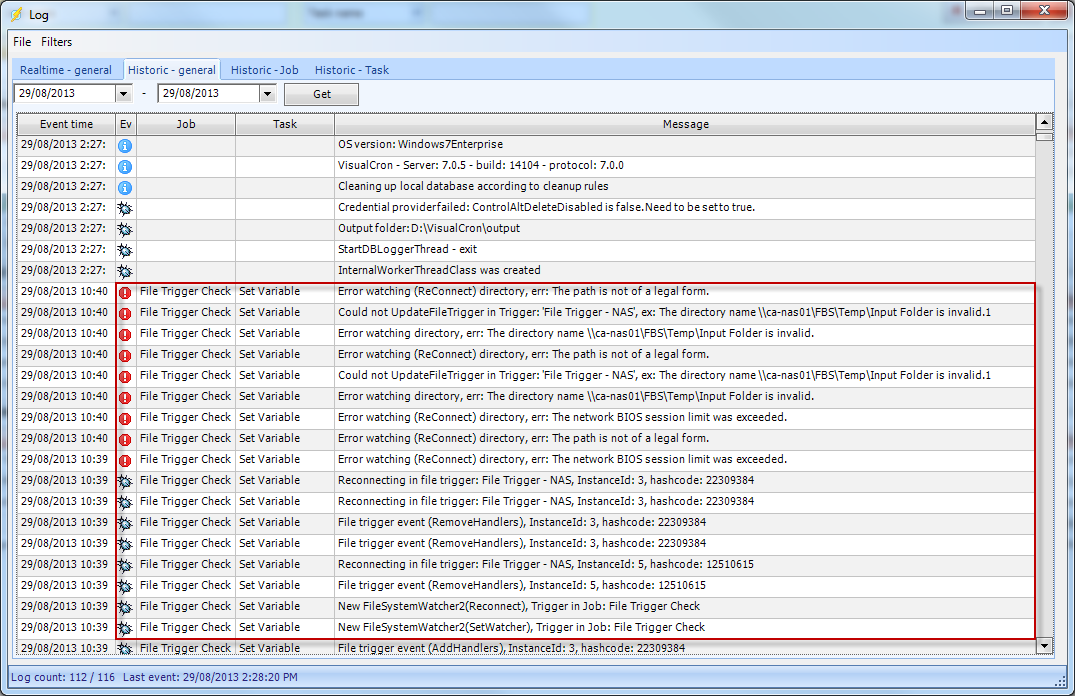Open the start date dropdown
The width and height of the screenshot is (1075, 696).
(124, 94)
